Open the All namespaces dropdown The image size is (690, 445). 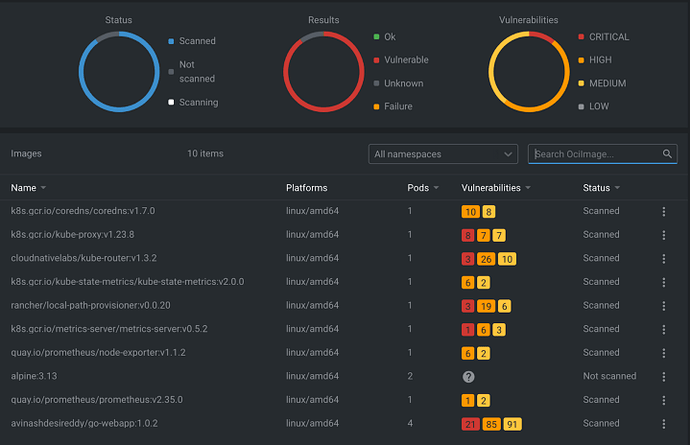(442, 154)
